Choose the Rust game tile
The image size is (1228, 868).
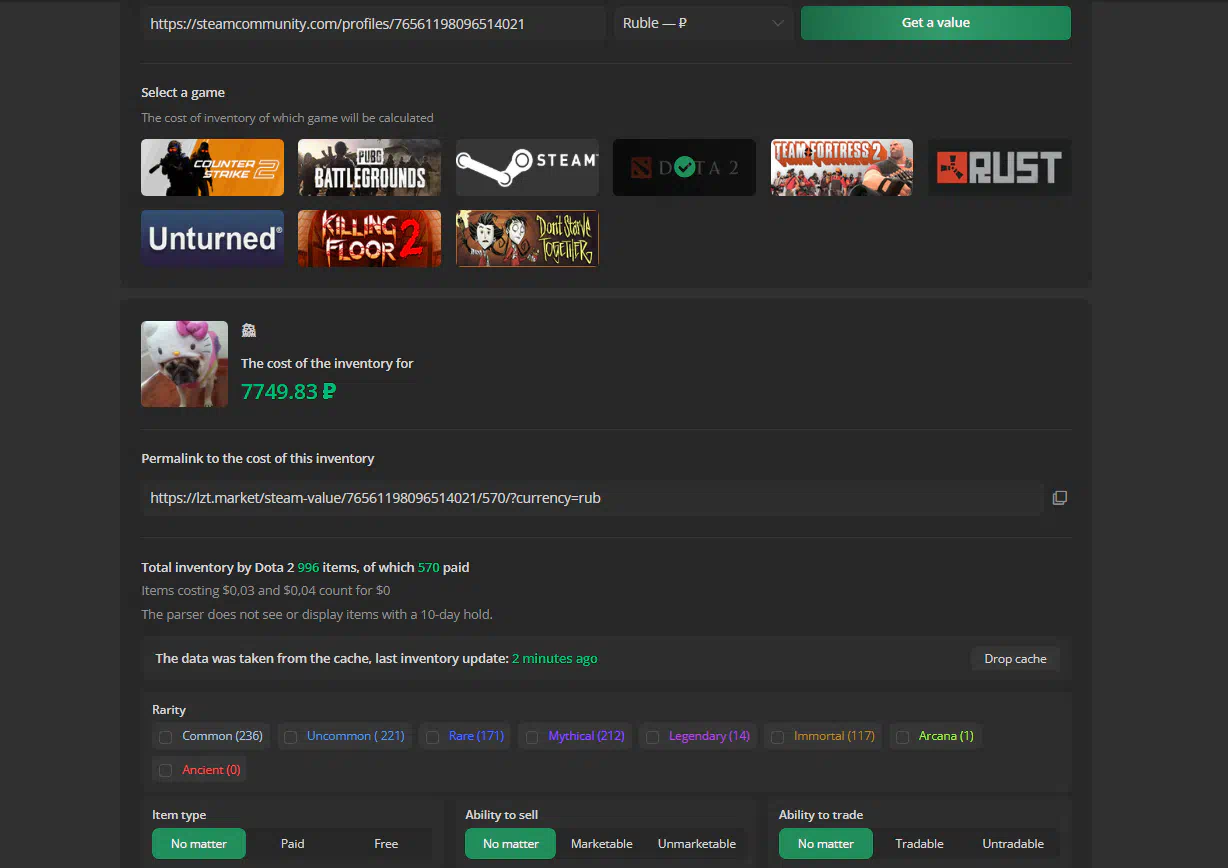click(x=1000, y=167)
